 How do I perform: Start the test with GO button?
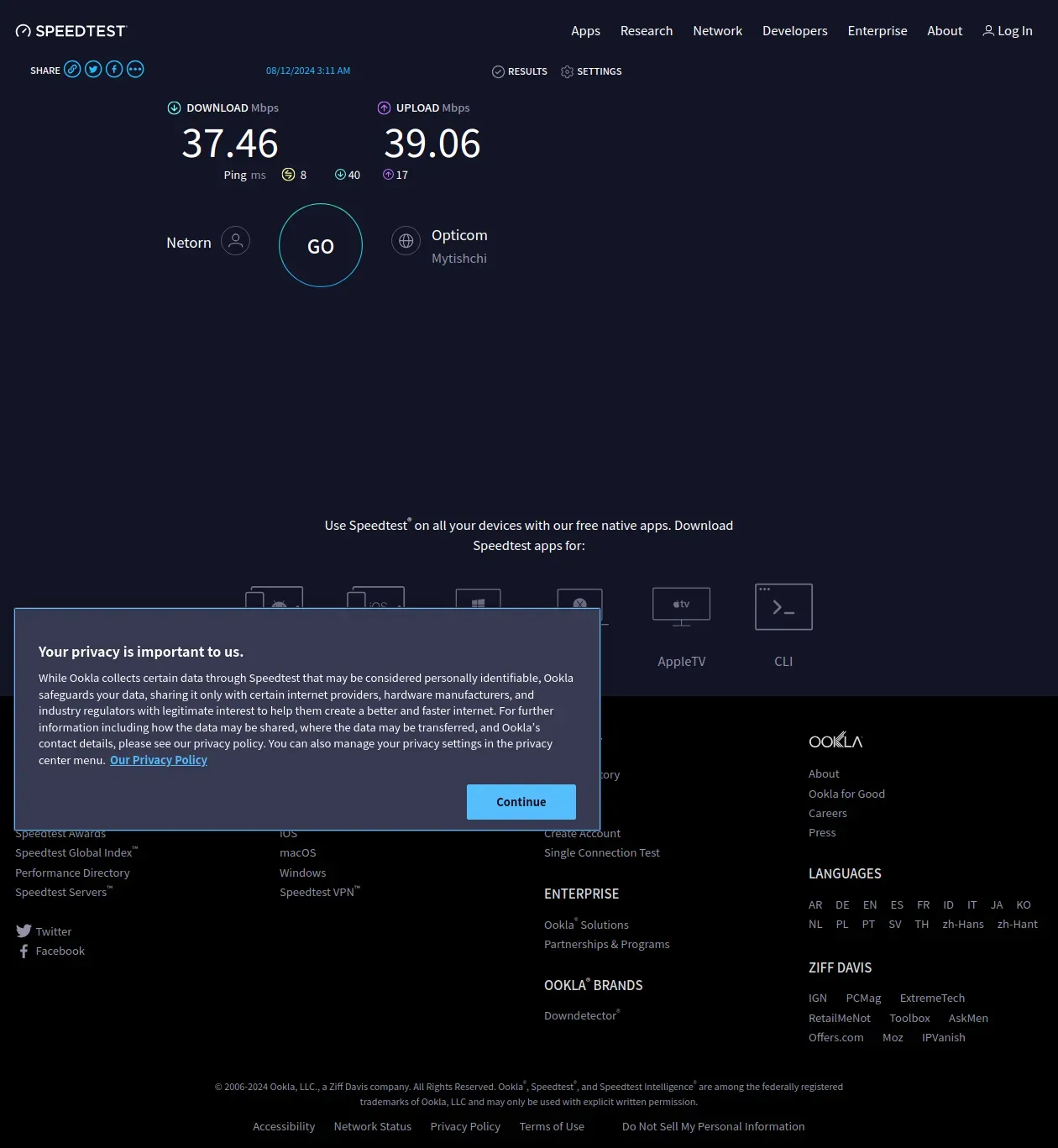(321, 245)
